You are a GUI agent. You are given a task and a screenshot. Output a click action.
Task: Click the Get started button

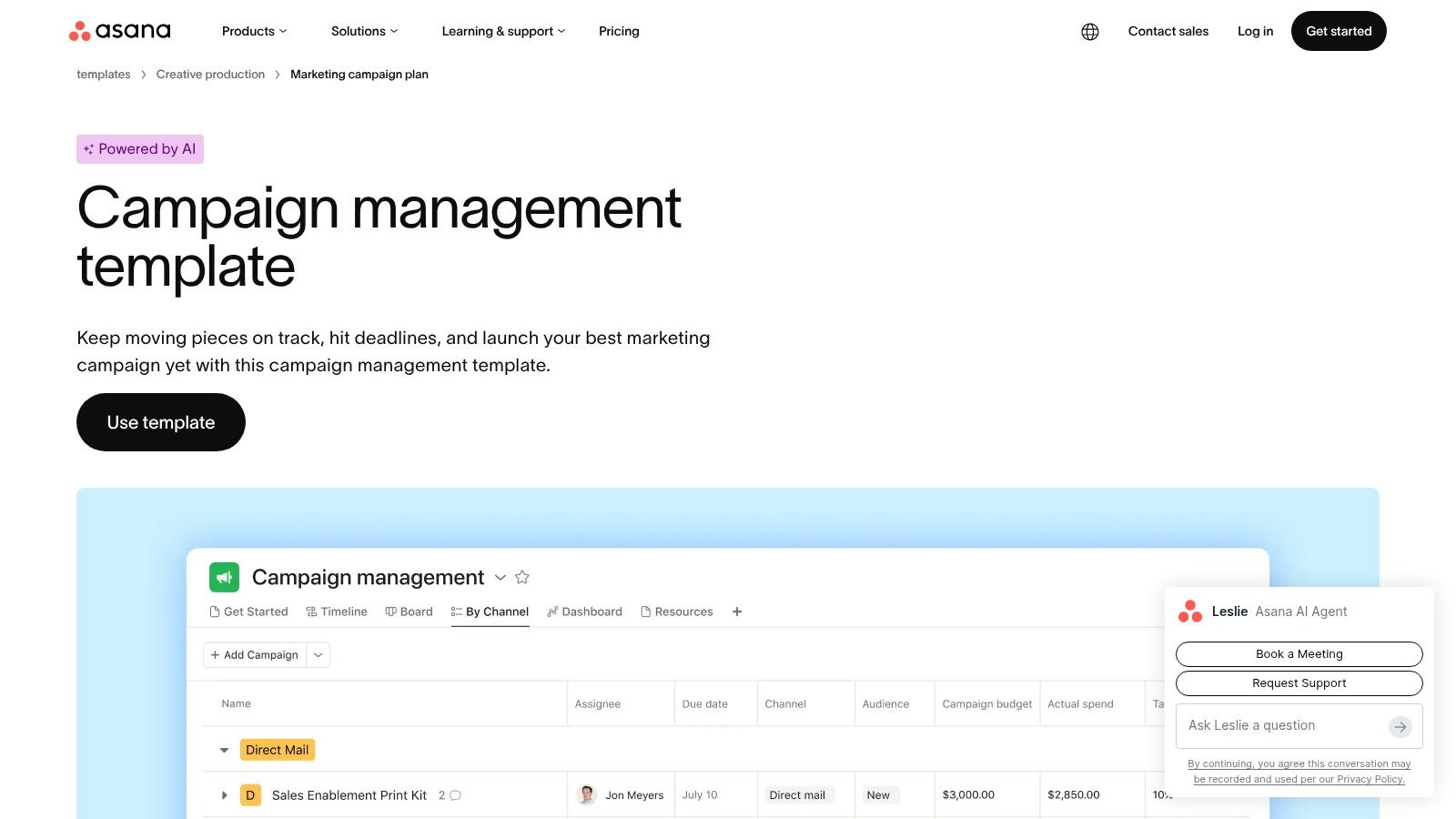tap(1339, 31)
